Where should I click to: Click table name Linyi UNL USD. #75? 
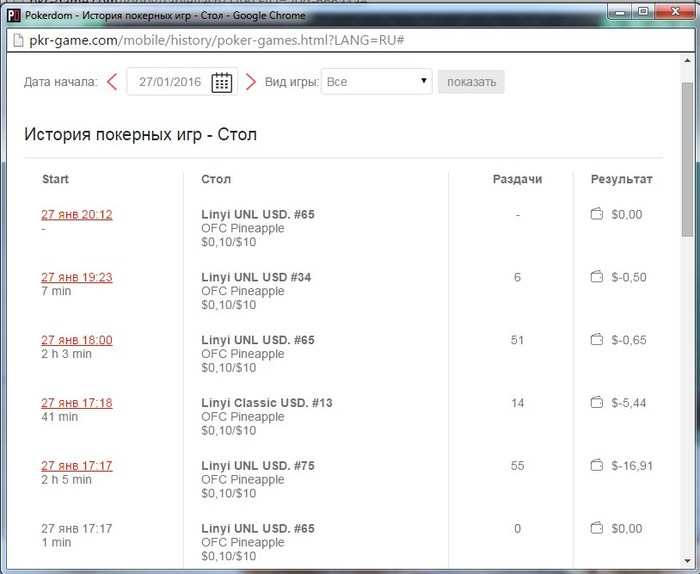pyautogui.click(x=258, y=466)
